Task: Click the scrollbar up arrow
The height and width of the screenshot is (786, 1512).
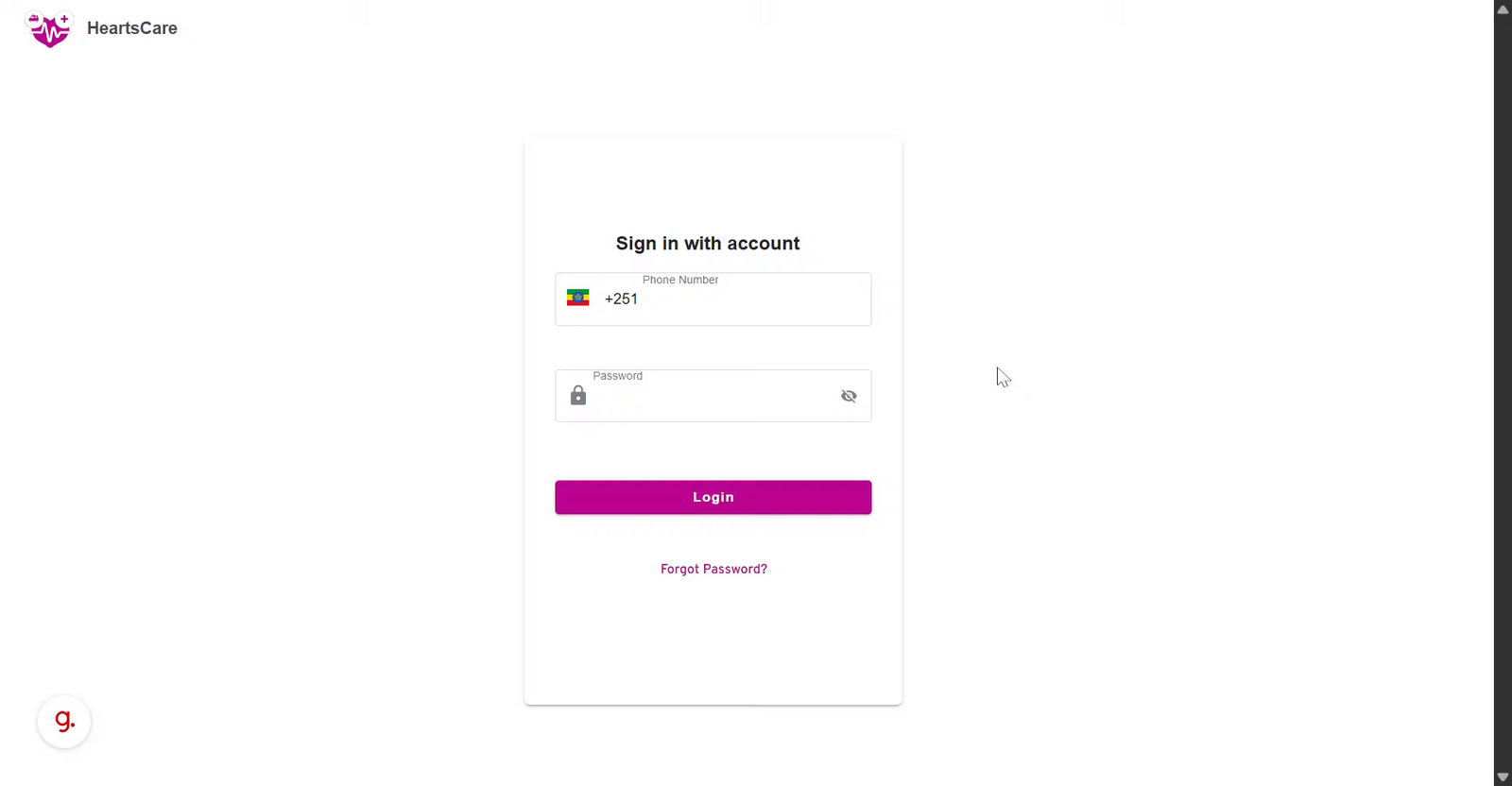Action: (1503, 9)
